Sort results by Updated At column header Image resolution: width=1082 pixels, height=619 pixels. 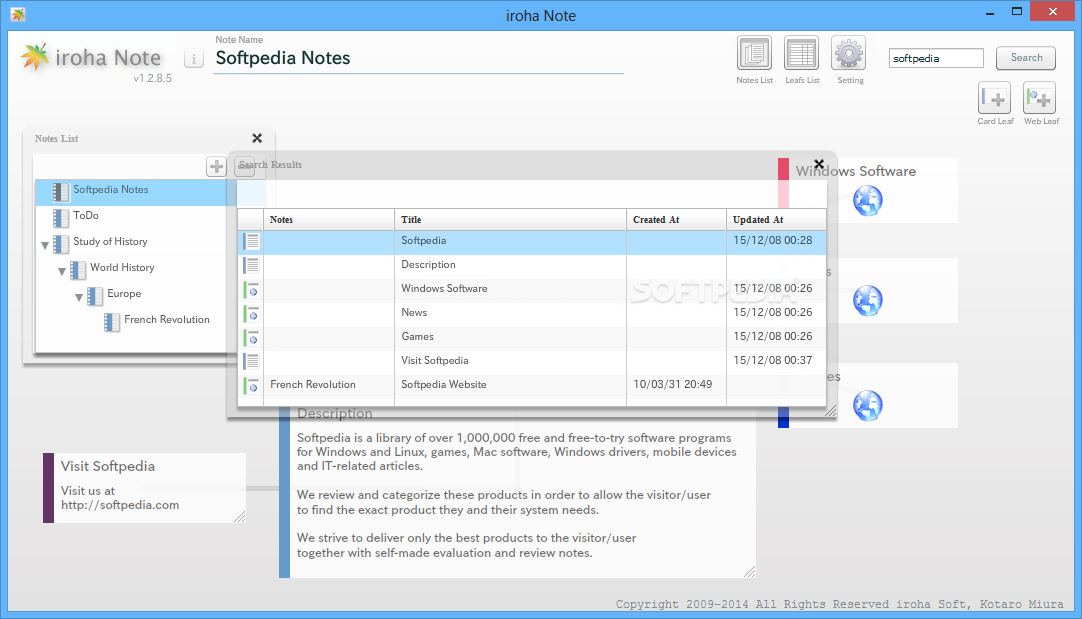click(x=776, y=219)
